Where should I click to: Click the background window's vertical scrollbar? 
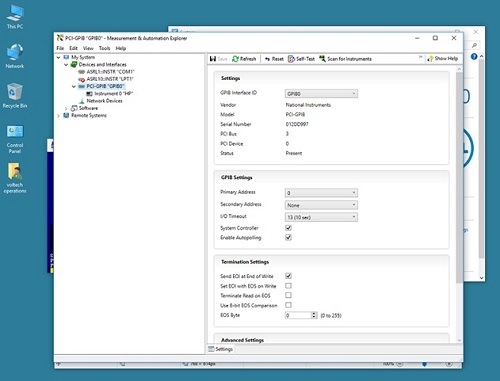pyautogui.click(x=481, y=158)
